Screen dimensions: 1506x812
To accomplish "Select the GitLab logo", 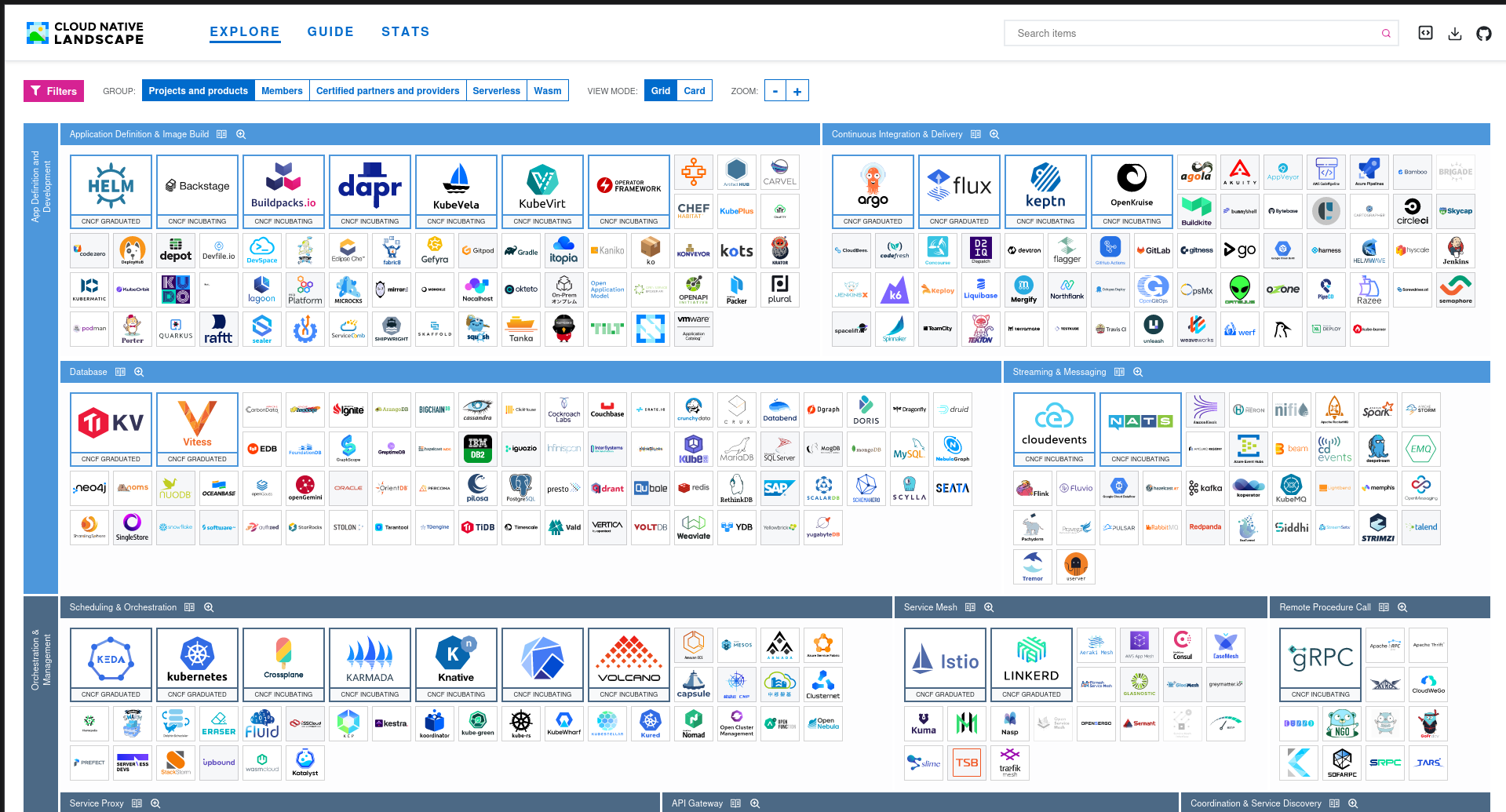I will coord(1154,251).
